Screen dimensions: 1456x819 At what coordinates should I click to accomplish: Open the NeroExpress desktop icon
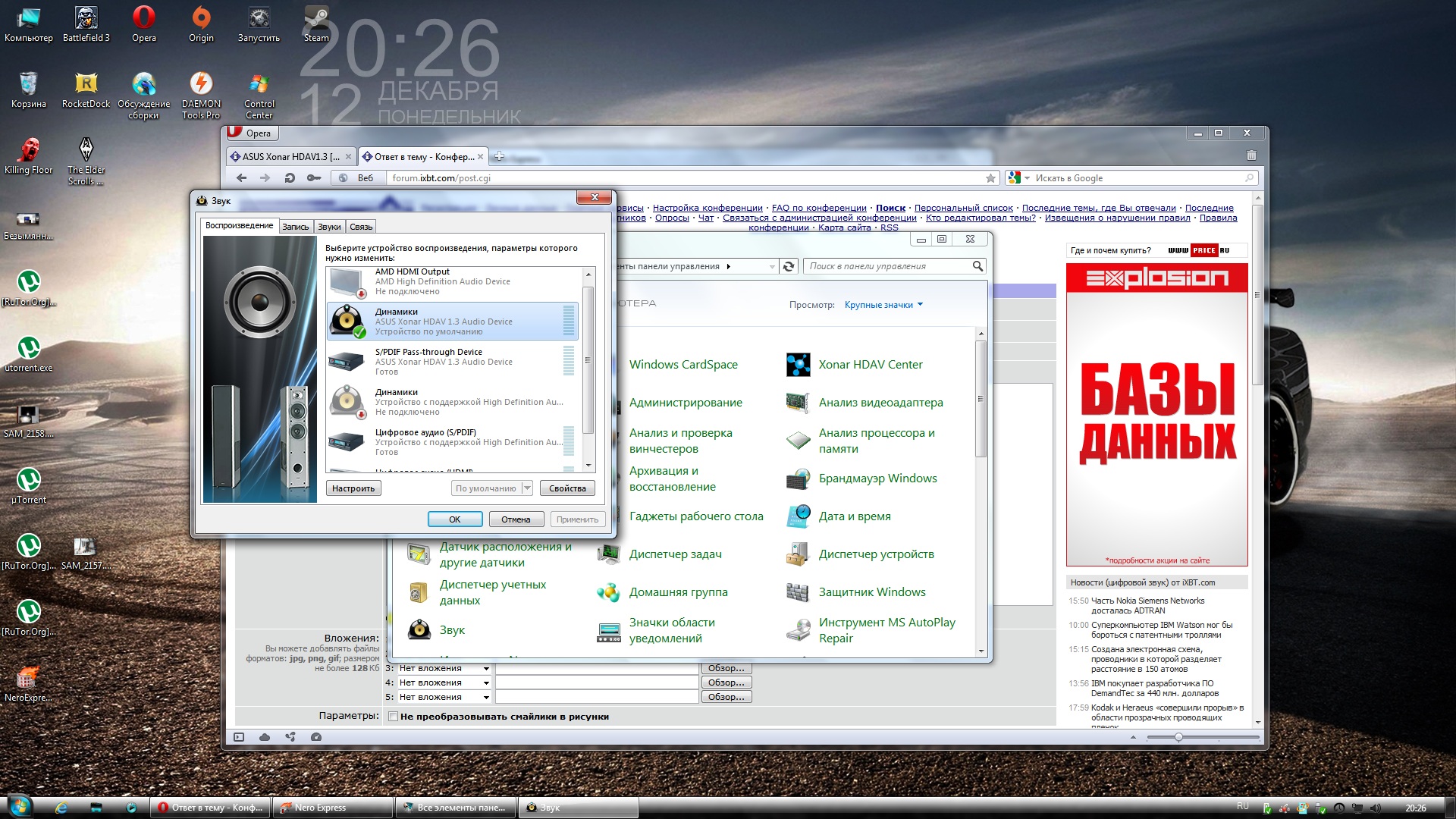(x=29, y=683)
